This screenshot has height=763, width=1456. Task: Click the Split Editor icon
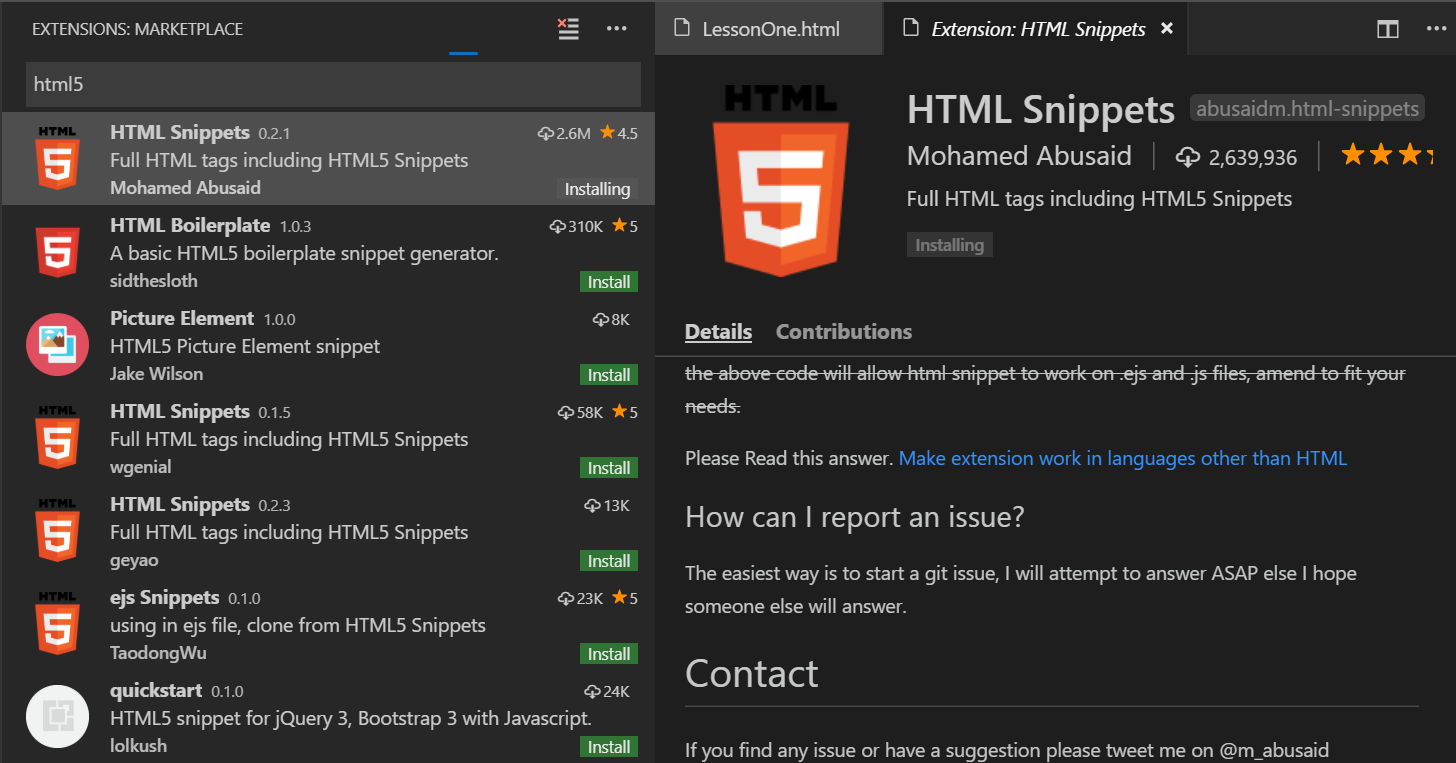[x=1387, y=29]
